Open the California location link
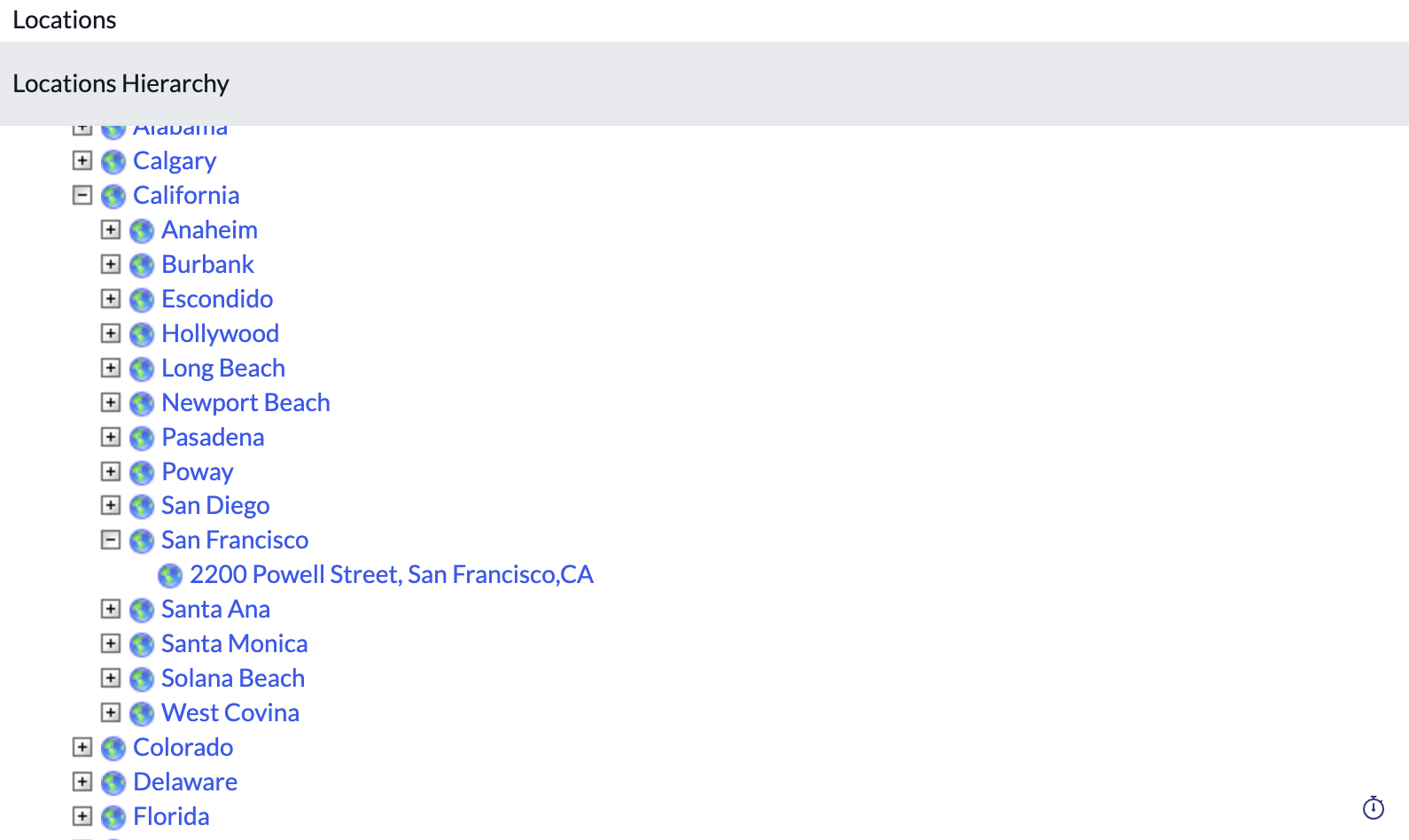This screenshot has width=1409, height=840. click(186, 195)
